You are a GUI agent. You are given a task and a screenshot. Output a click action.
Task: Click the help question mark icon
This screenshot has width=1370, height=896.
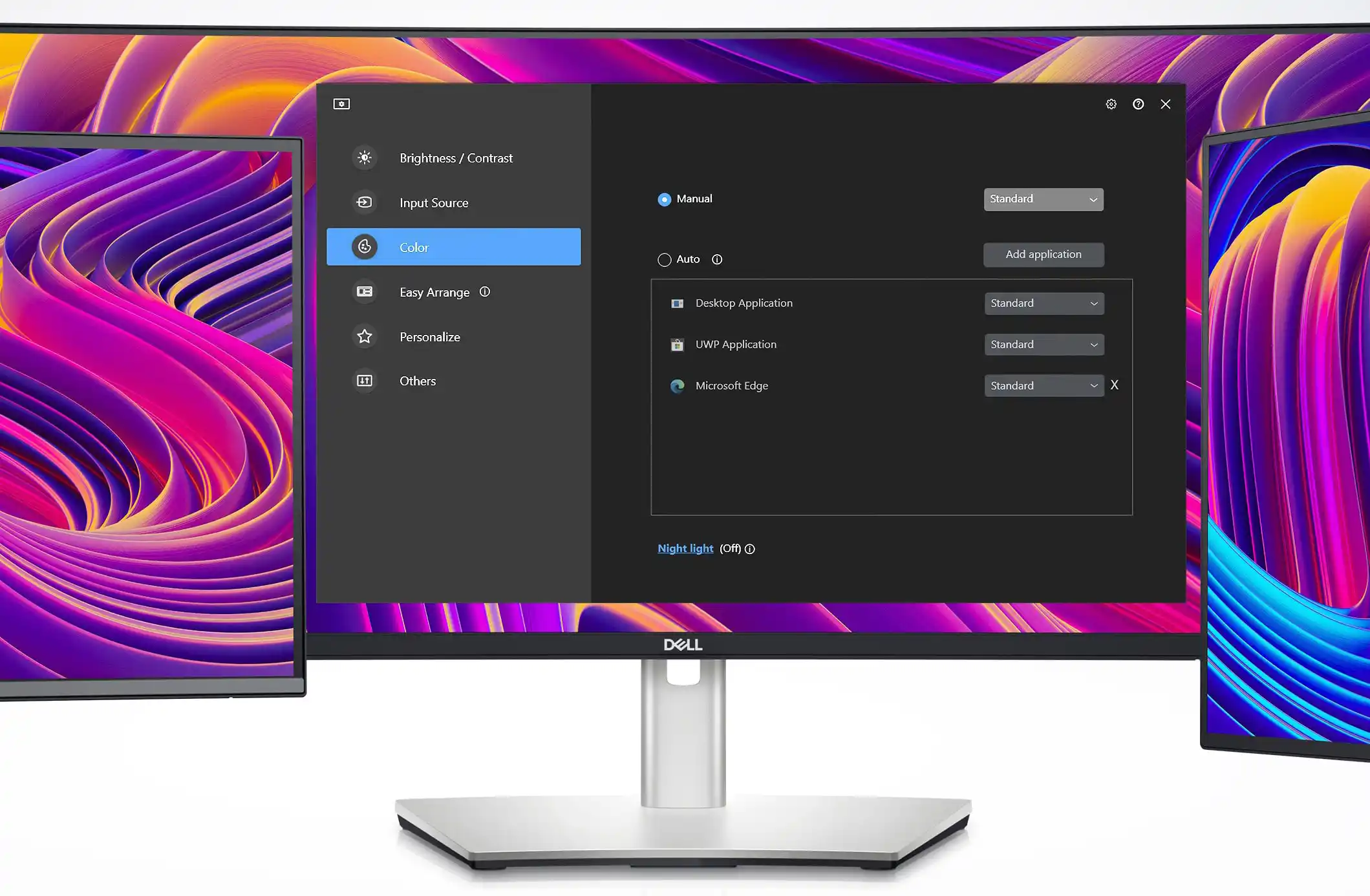point(1138,104)
